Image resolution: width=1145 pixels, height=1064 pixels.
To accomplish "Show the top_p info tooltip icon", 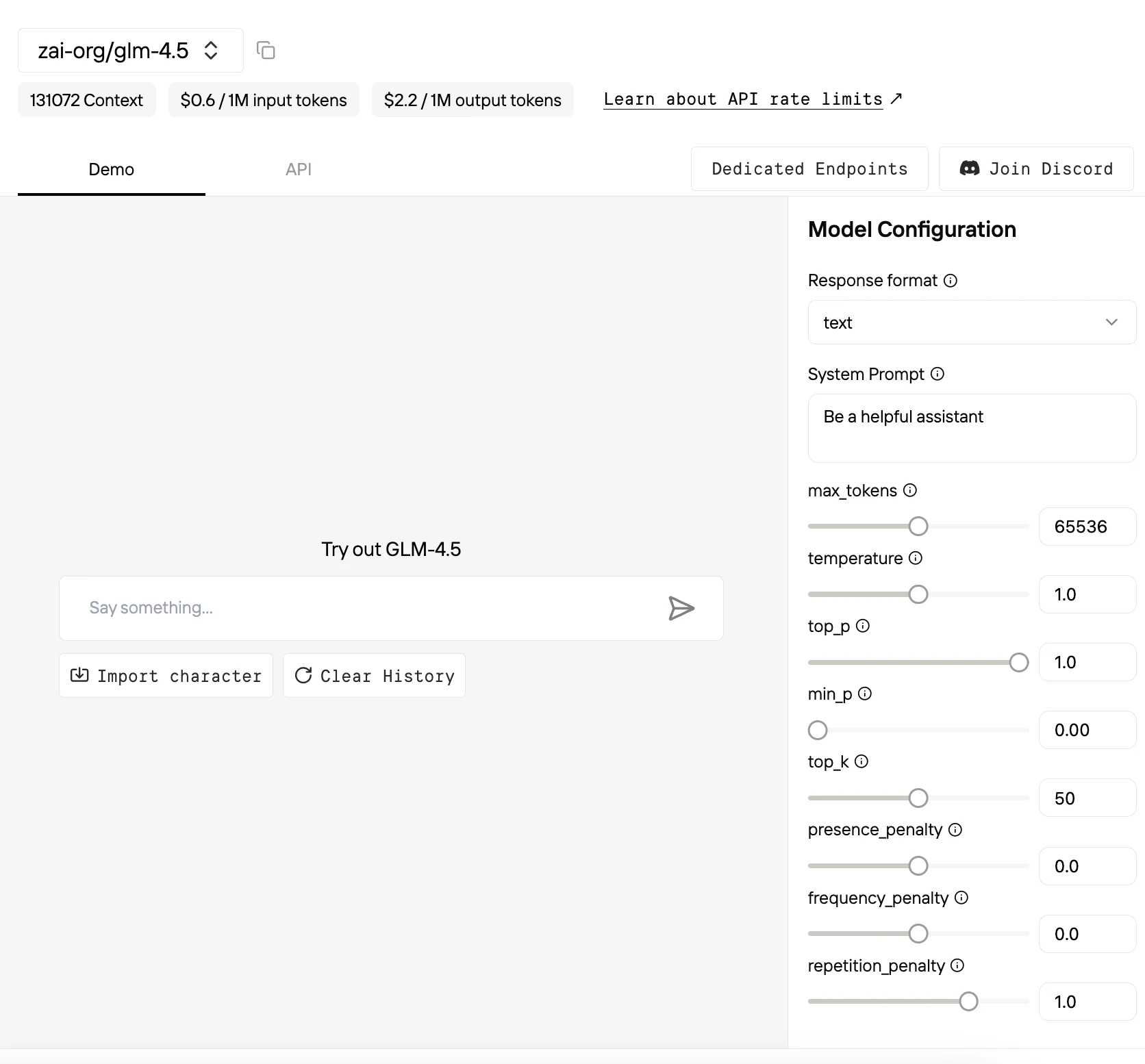I will 863,626.
